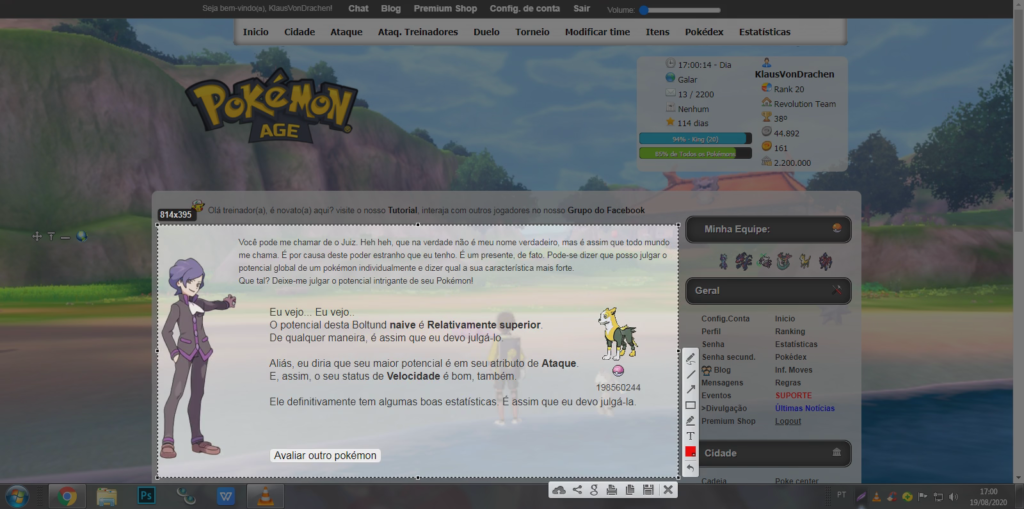The image size is (1024, 509).
Task: Open Ranking in Geral list
Action: (x=790, y=332)
